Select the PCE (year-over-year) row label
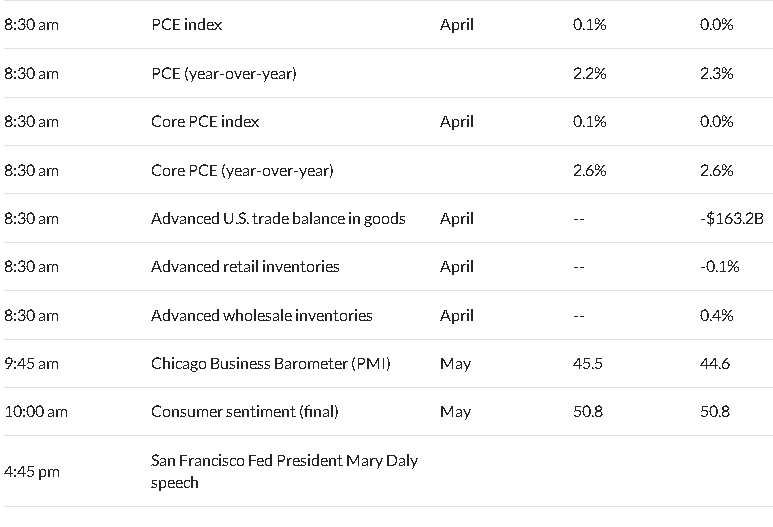 pyautogui.click(x=224, y=73)
